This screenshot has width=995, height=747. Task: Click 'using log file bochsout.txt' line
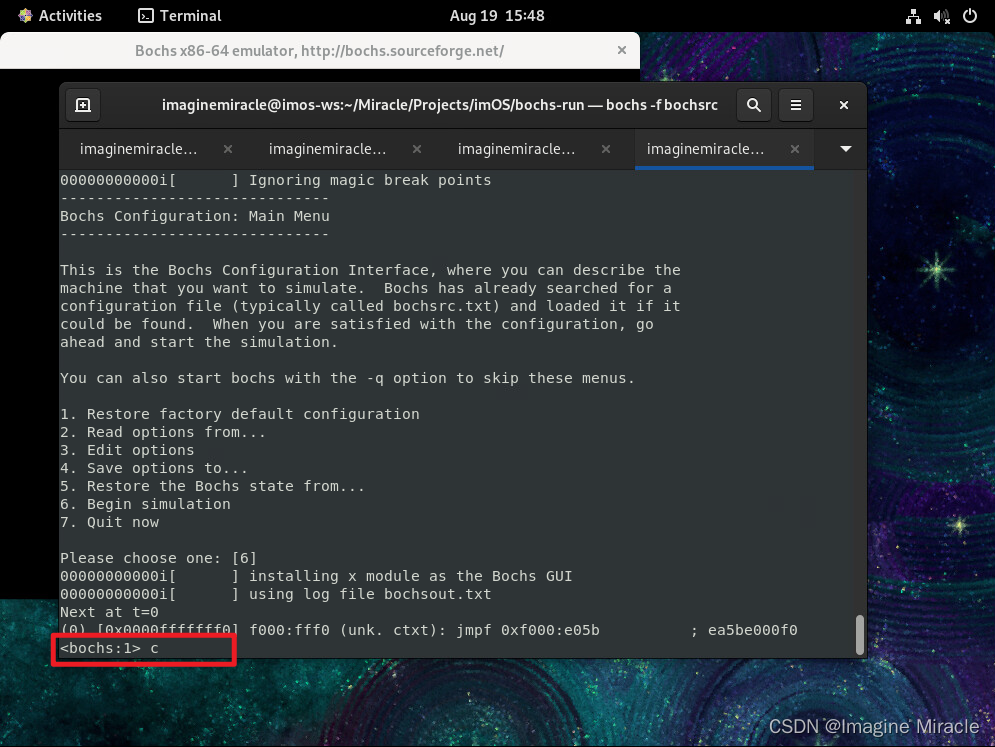click(275, 594)
